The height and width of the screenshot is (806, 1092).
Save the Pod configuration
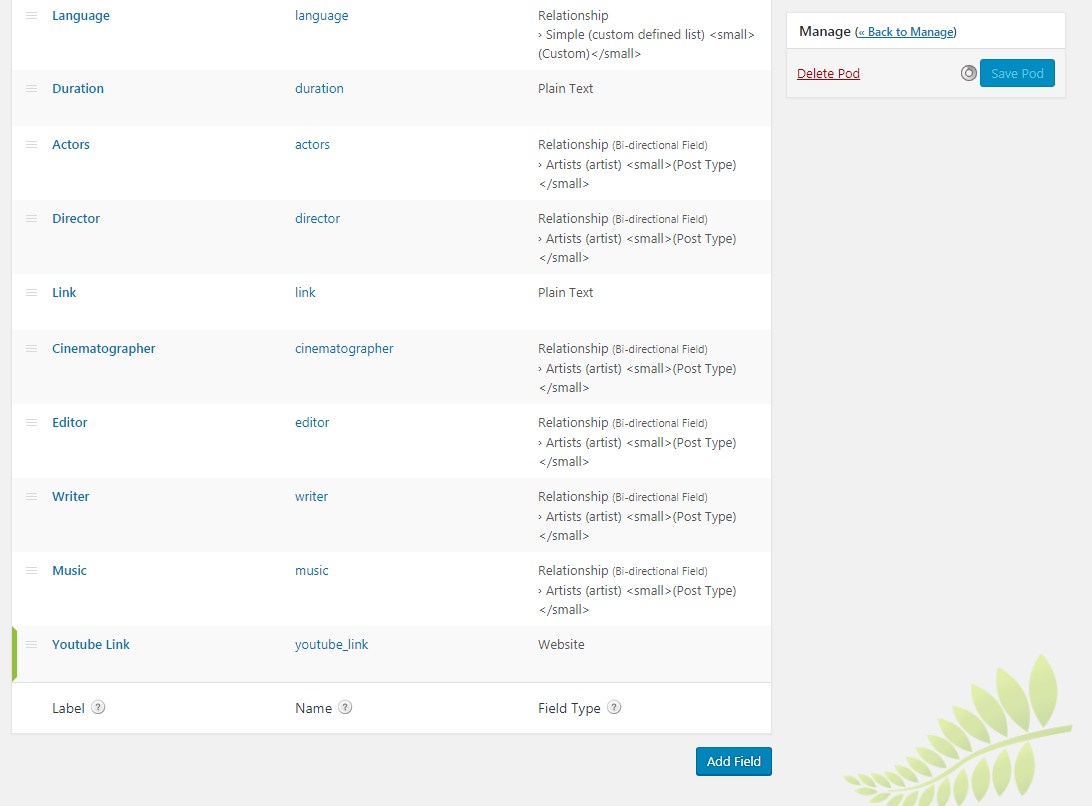[1017, 72]
